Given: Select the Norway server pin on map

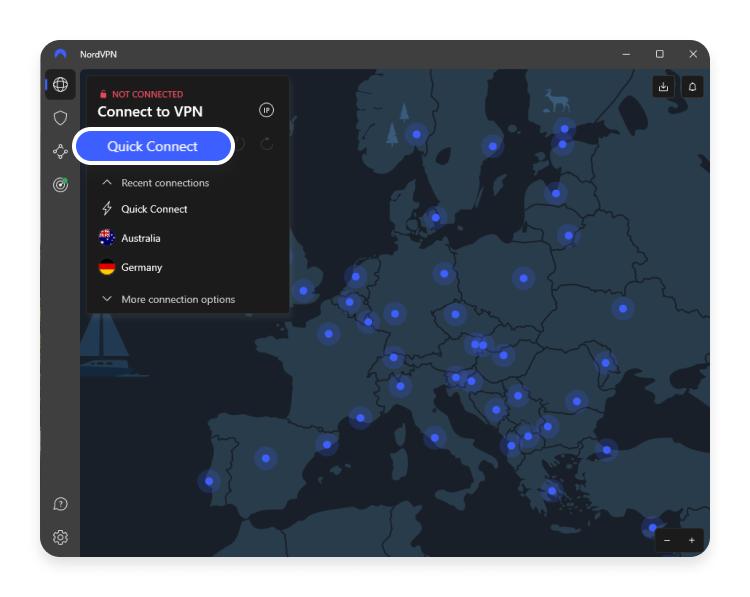Looking at the screenshot, I should 417,134.
